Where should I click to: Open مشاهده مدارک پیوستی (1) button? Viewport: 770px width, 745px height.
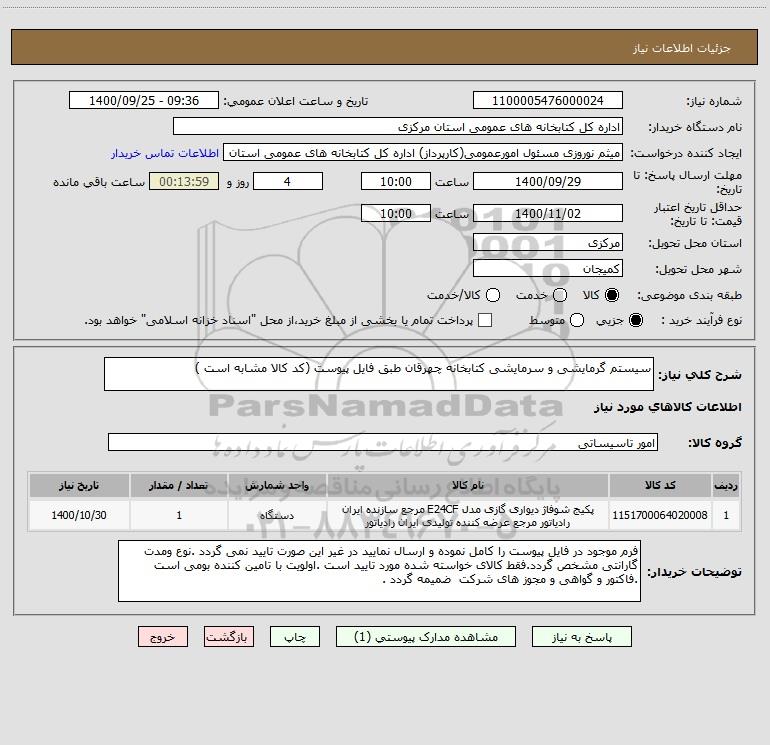click(x=426, y=637)
